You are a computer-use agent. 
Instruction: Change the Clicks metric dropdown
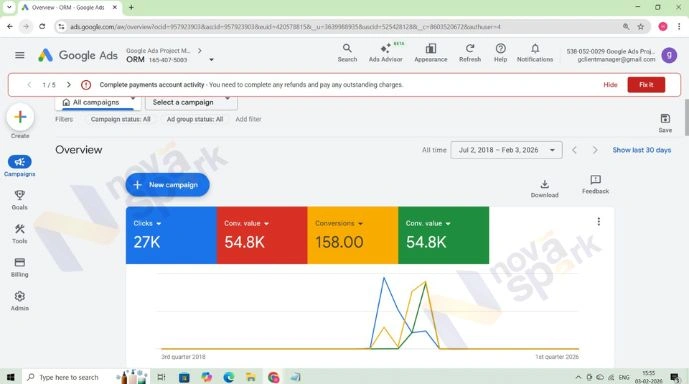(147, 224)
